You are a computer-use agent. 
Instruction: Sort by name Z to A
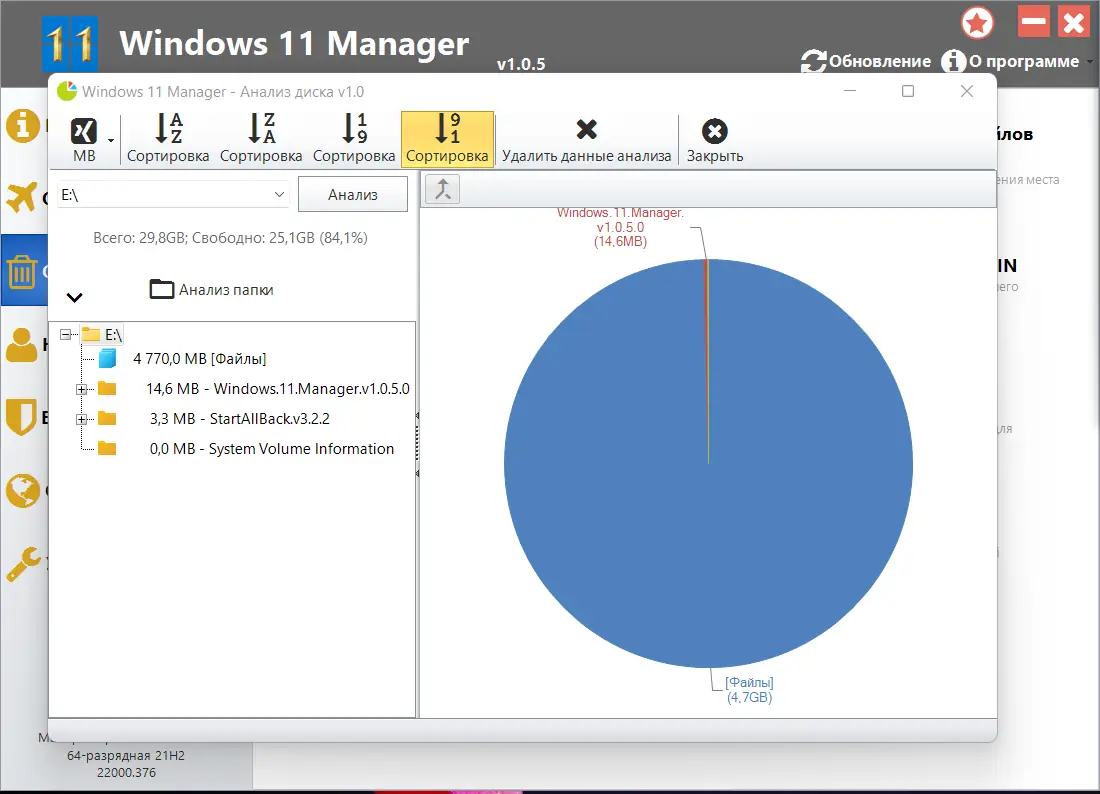point(261,140)
